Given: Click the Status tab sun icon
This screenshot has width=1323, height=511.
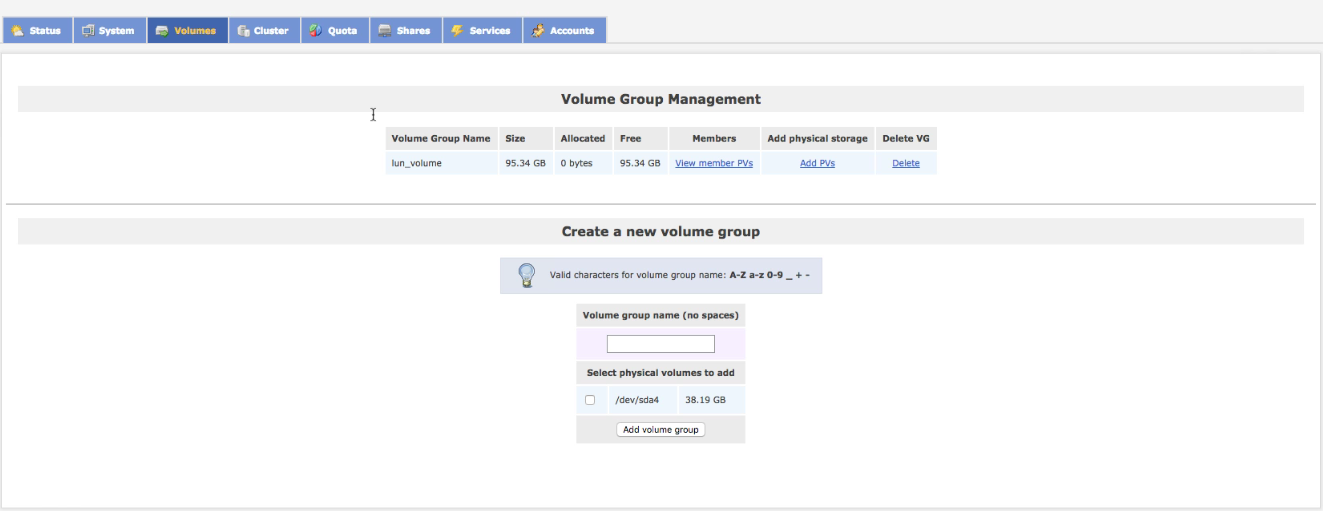Looking at the screenshot, I should pyautogui.click(x=18, y=31).
